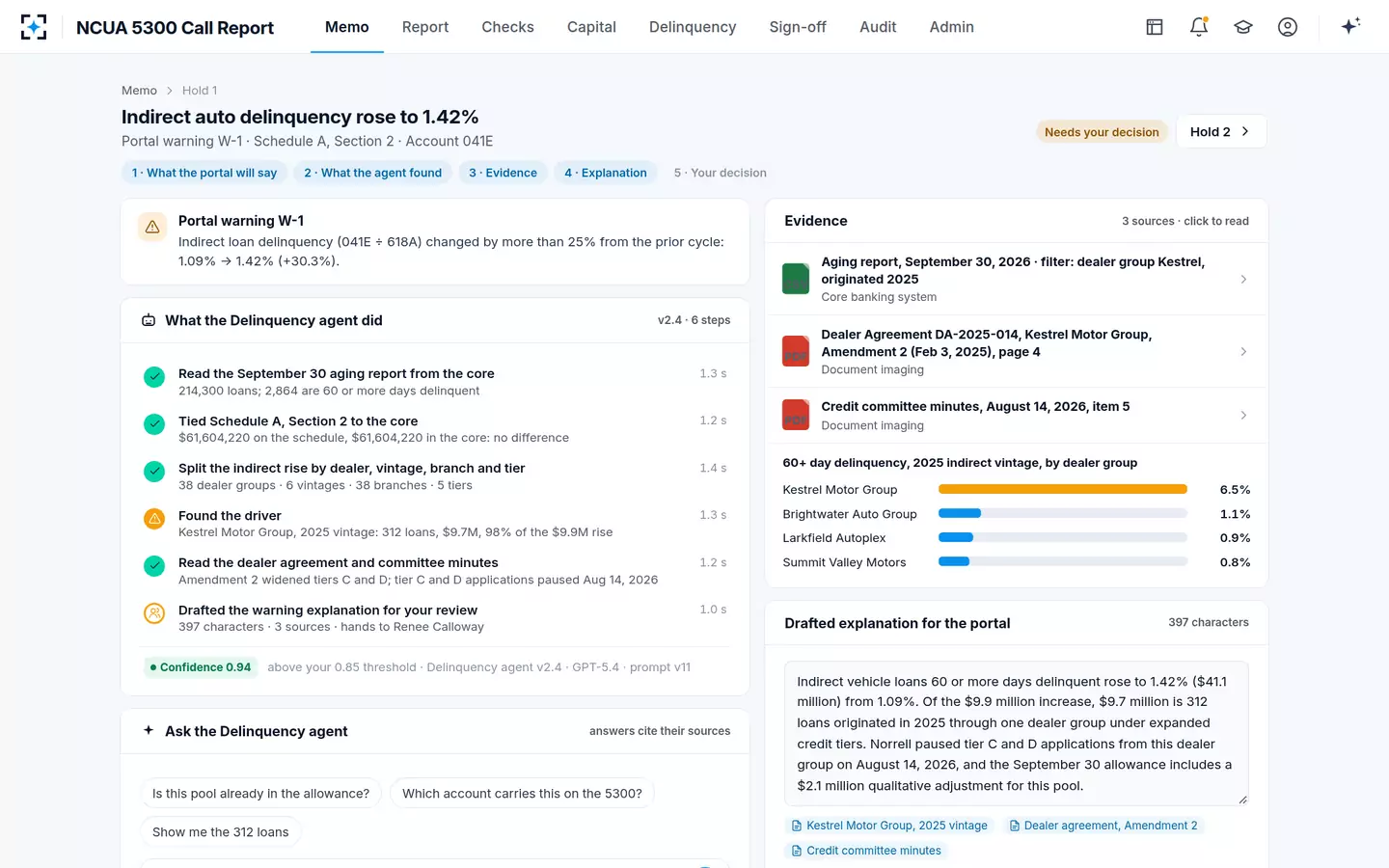The width and height of the screenshot is (1389, 868).
Task: Open the 'Dealer agreement, Amendment 2' citation
Action: (x=1103, y=826)
